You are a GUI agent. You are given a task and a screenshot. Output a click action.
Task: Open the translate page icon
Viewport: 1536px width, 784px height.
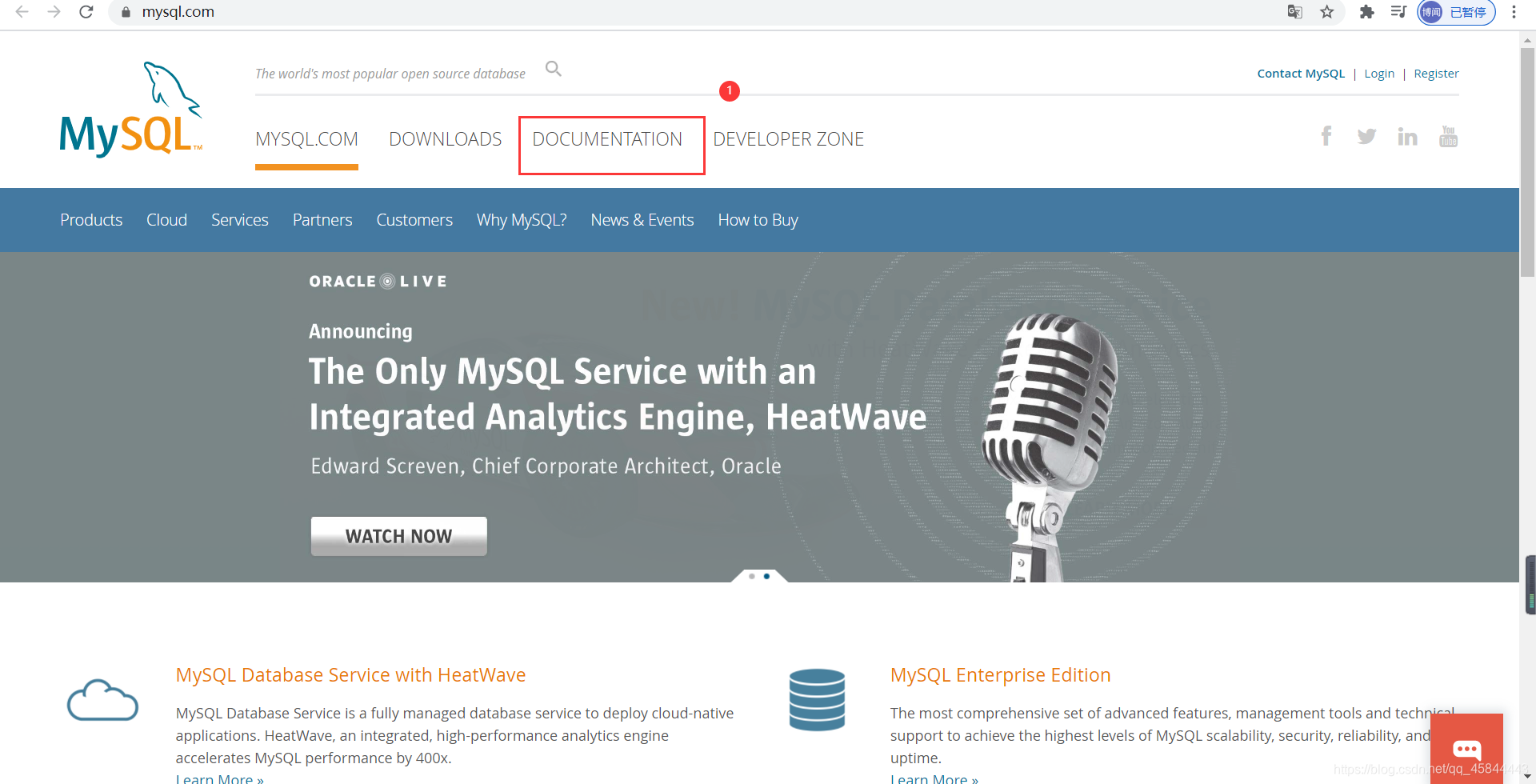pos(1294,12)
